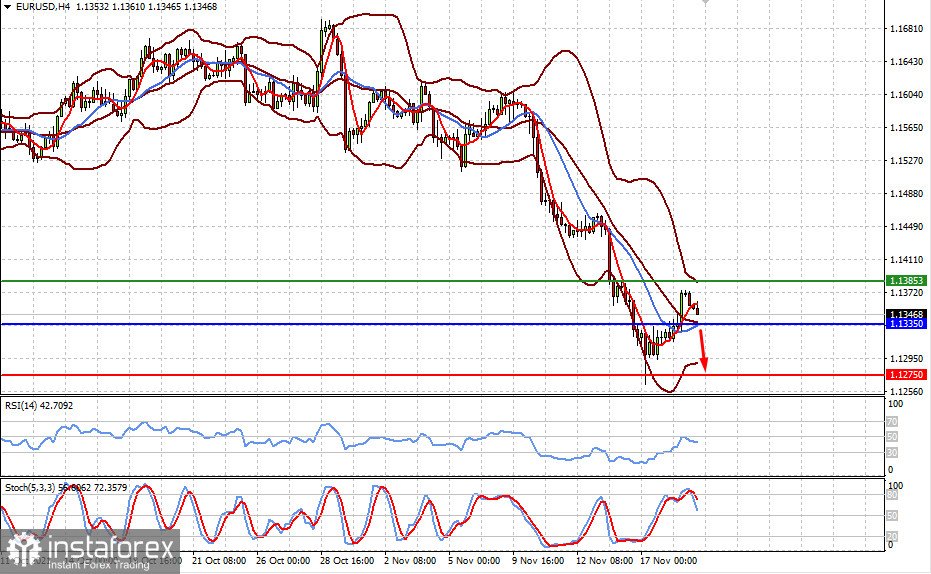Screen dimensions: 931x574
Task: Select the red 1.12750 price level label
Action: click(906, 375)
